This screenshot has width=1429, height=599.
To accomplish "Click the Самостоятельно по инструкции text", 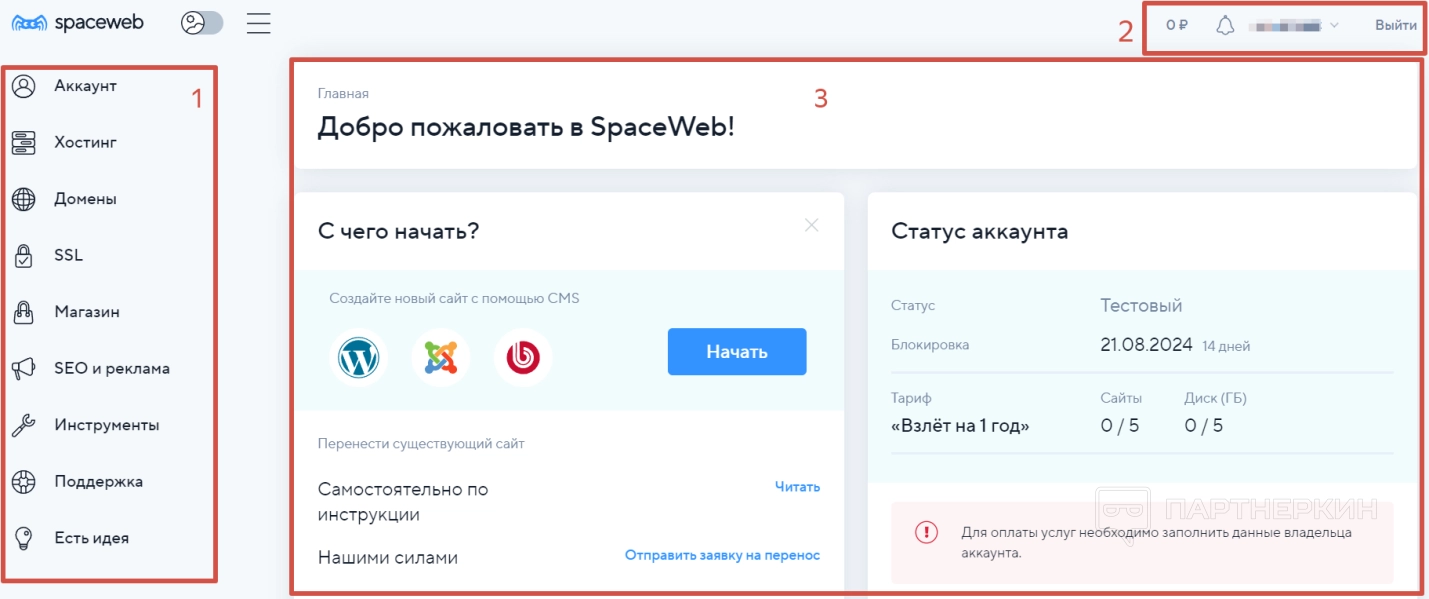I will [403, 502].
